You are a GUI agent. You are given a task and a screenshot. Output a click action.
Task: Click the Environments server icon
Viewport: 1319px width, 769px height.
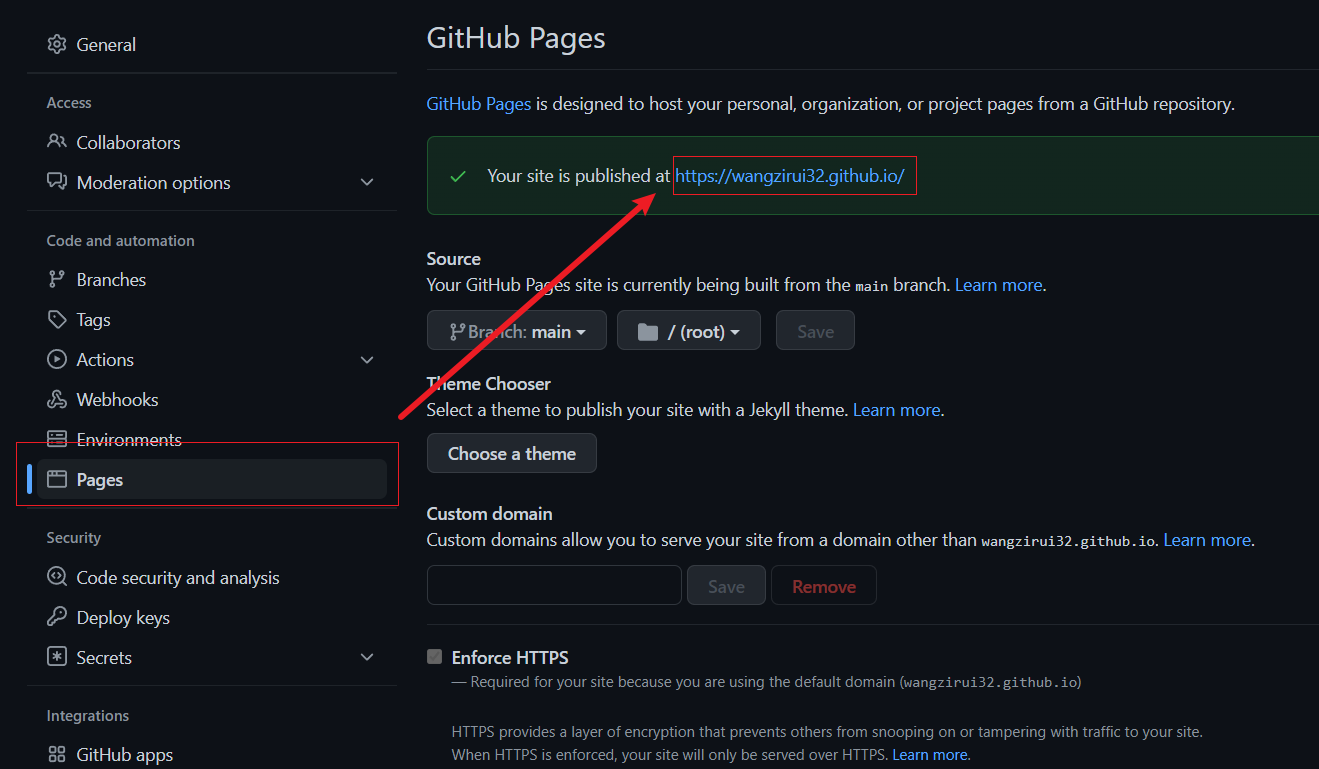[57, 439]
